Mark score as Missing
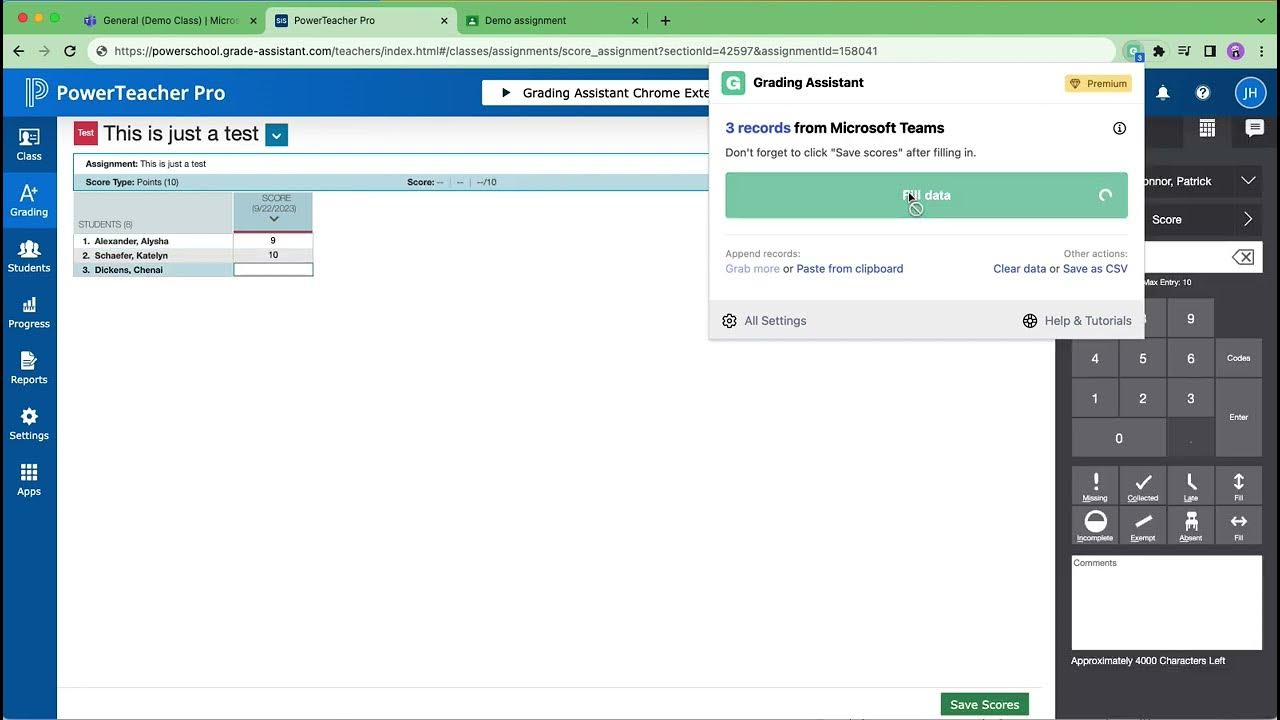The width and height of the screenshot is (1280, 720). tap(1095, 486)
